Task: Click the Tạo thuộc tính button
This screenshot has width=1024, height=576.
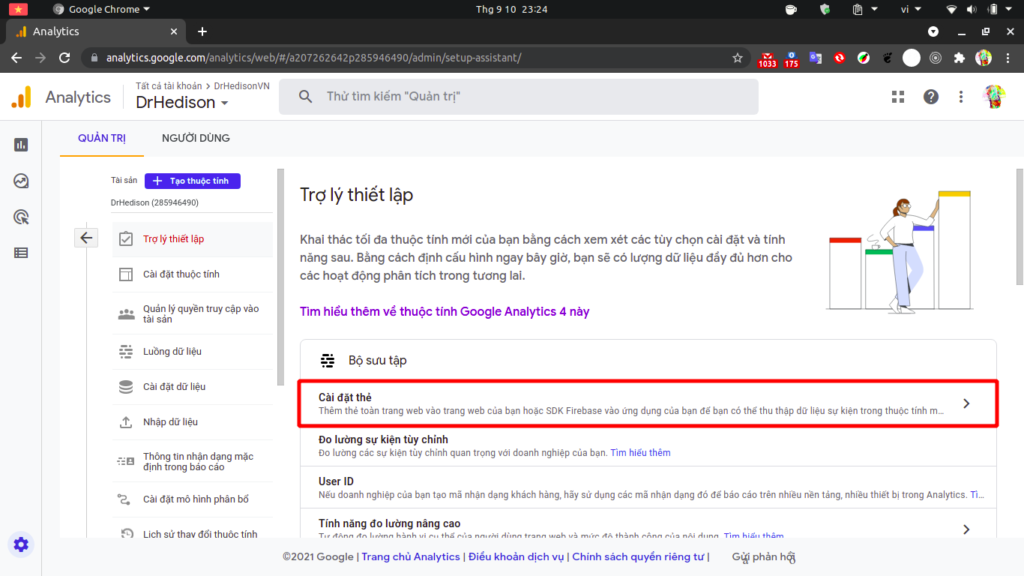Action: [x=193, y=181]
